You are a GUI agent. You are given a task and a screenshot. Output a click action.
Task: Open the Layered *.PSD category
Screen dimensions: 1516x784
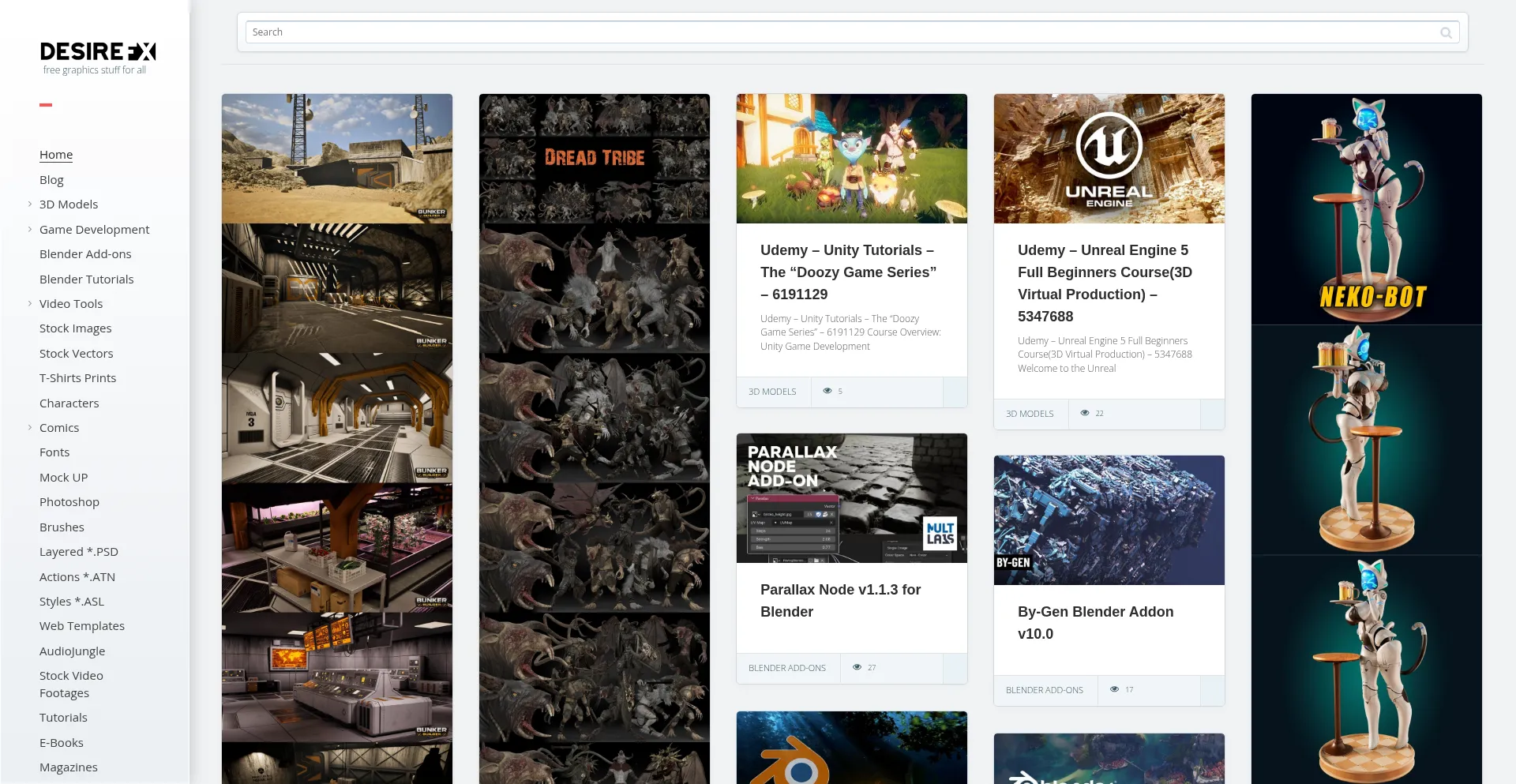(79, 552)
